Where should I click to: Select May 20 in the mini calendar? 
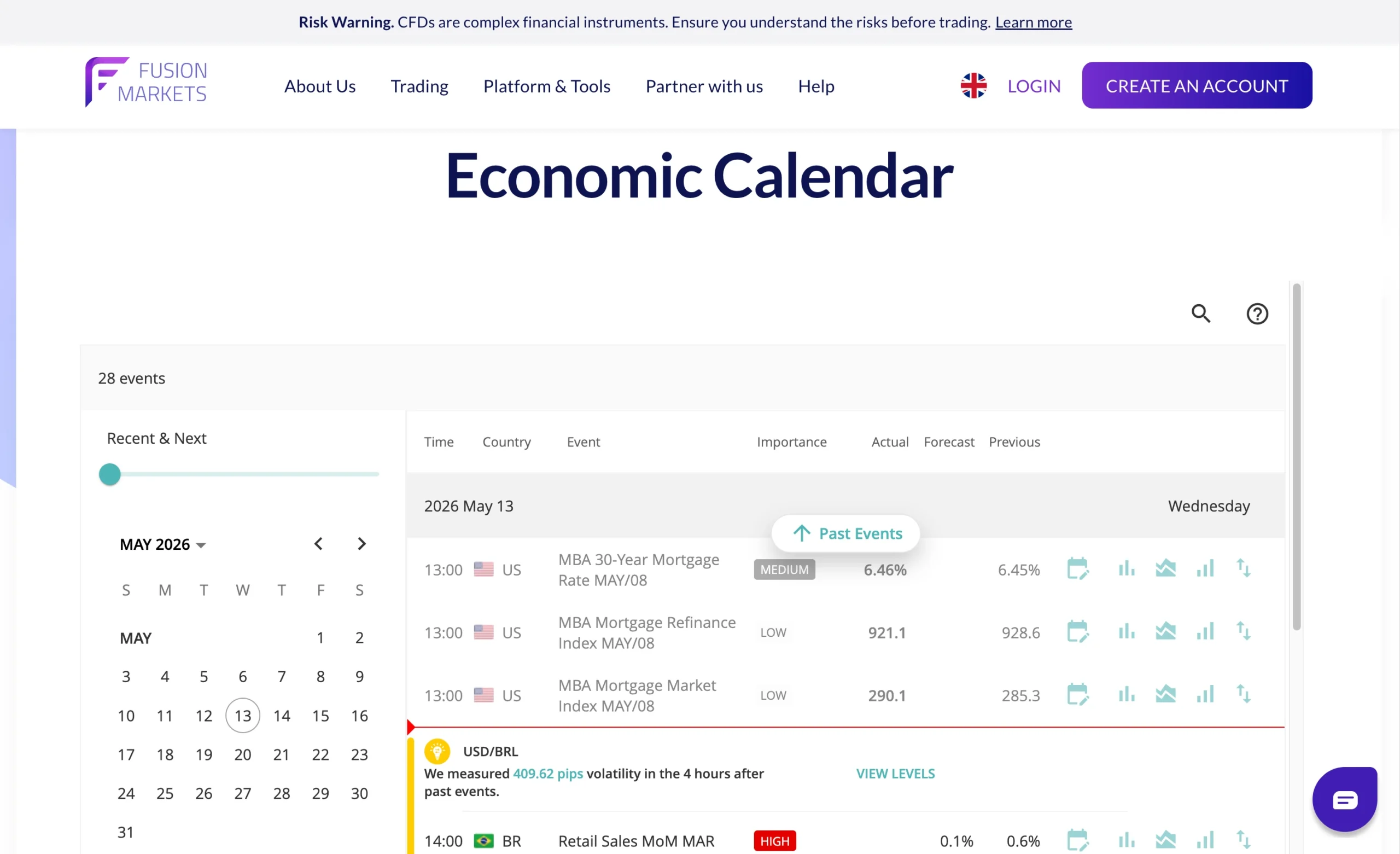(243, 754)
